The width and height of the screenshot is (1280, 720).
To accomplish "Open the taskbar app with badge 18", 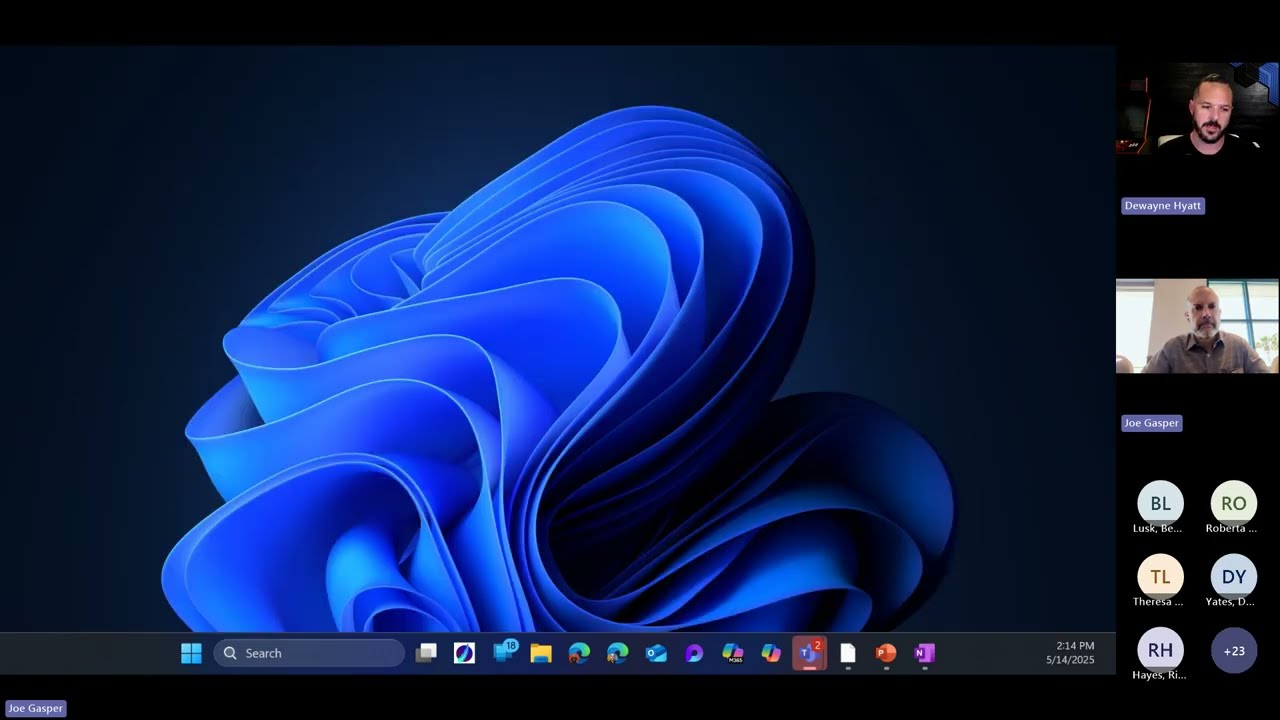I will point(504,652).
